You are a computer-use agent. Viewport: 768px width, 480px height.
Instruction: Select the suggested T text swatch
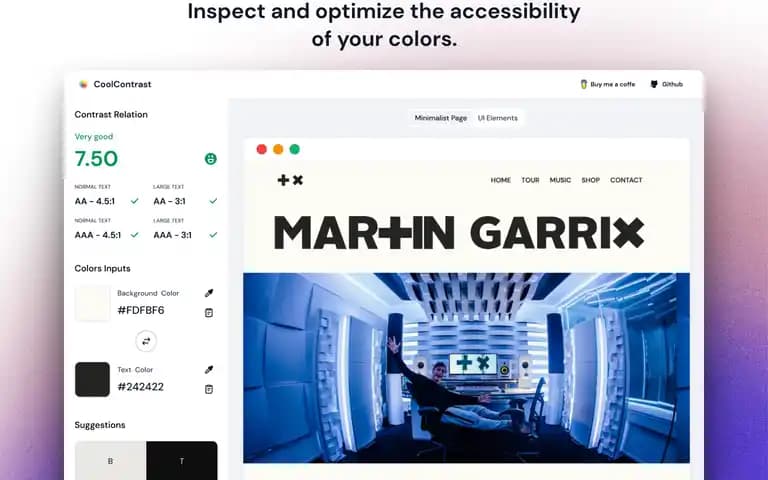tap(182, 460)
